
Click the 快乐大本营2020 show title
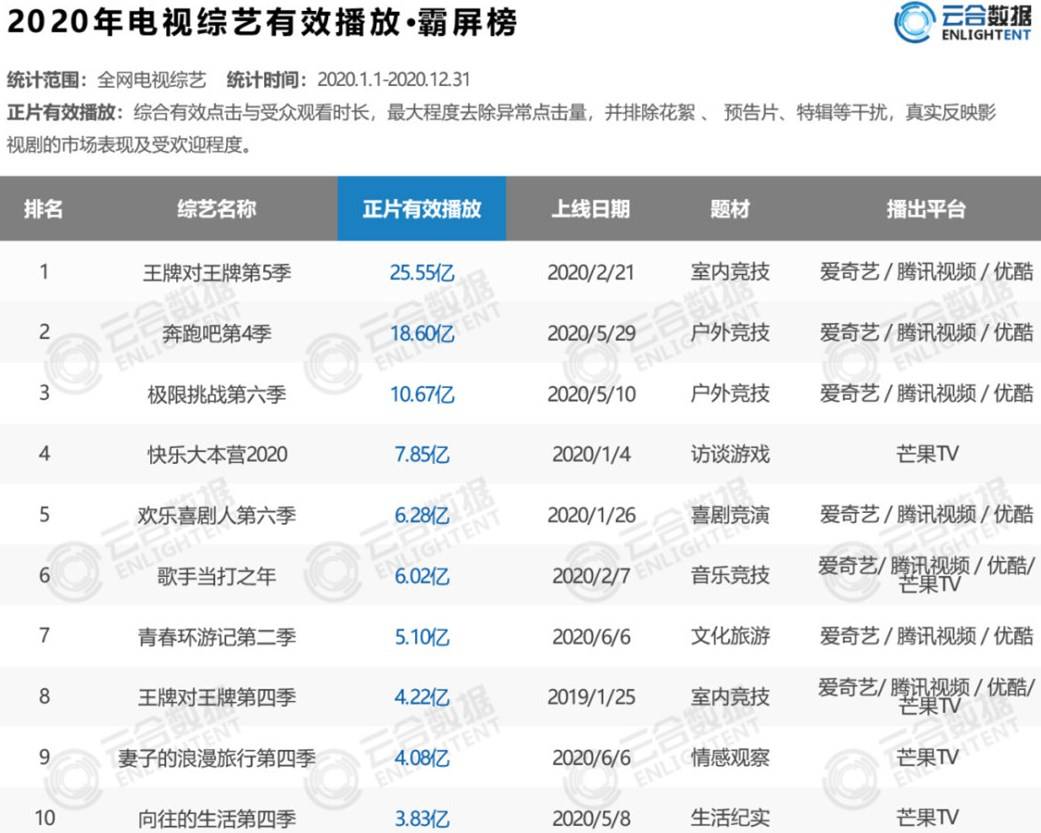coord(214,454)
